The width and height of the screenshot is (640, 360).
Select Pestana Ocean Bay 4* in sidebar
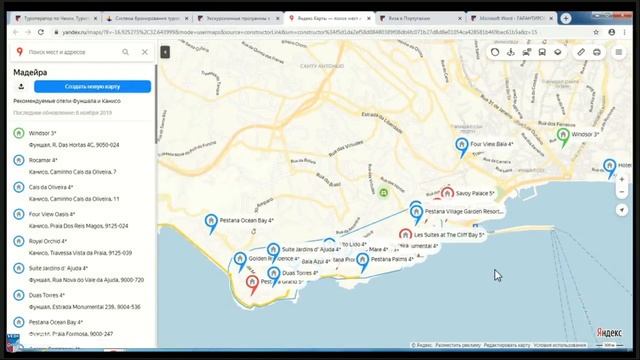pyautogui.click(x=82, y=328)
